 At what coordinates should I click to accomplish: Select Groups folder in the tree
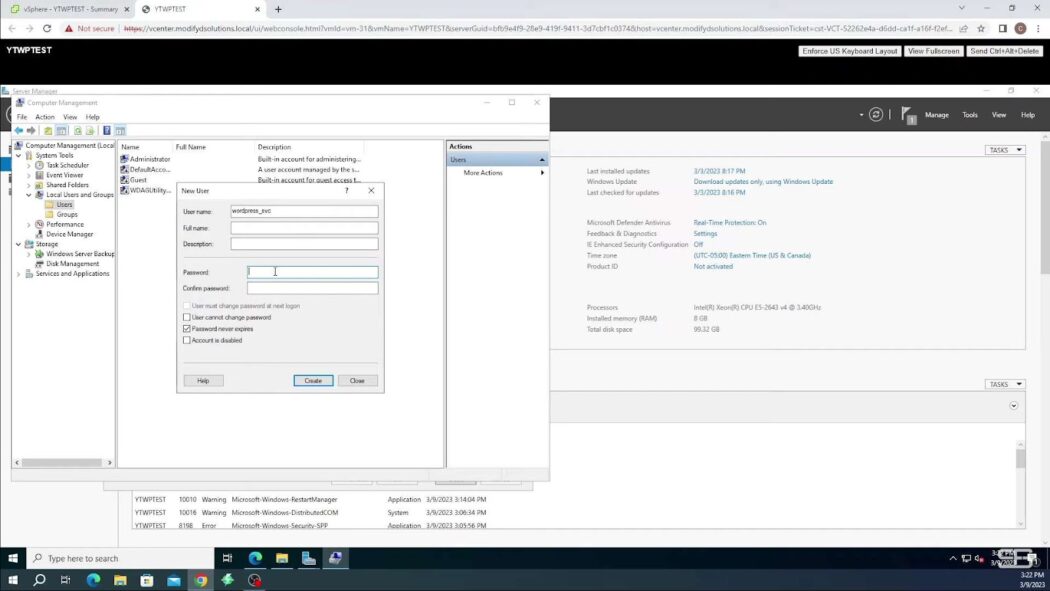click(x=61, y=215)
